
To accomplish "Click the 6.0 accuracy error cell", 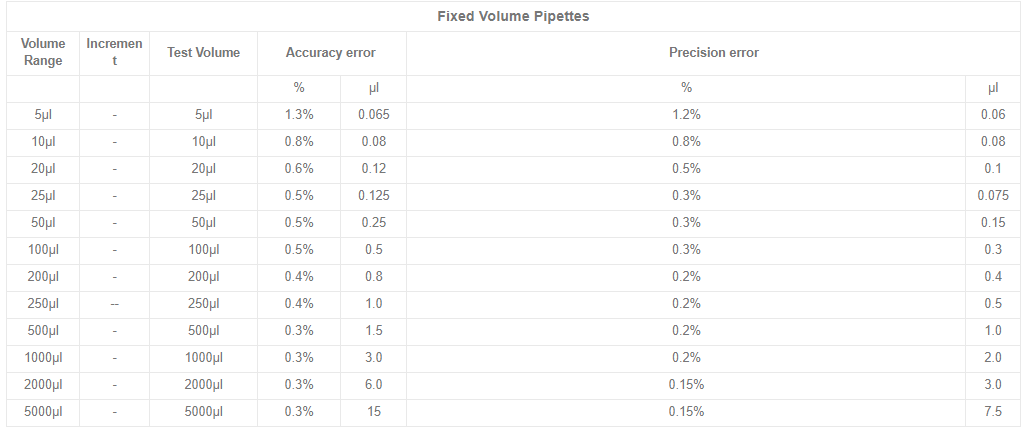I will pos(373,385).
